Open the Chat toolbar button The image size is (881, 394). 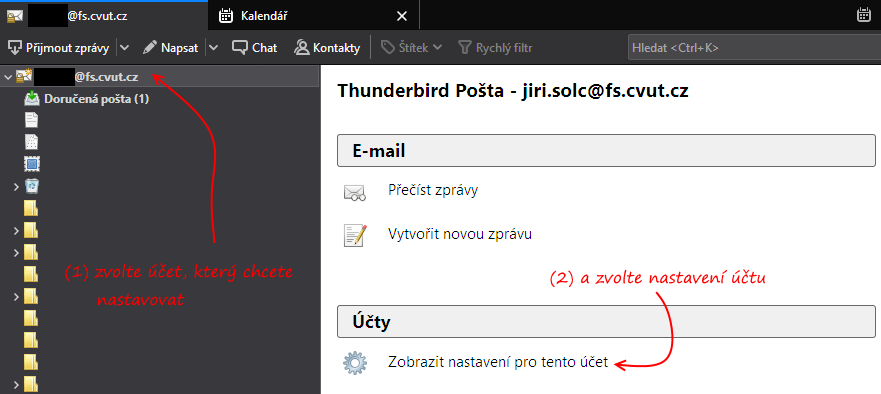pos(255,48)
